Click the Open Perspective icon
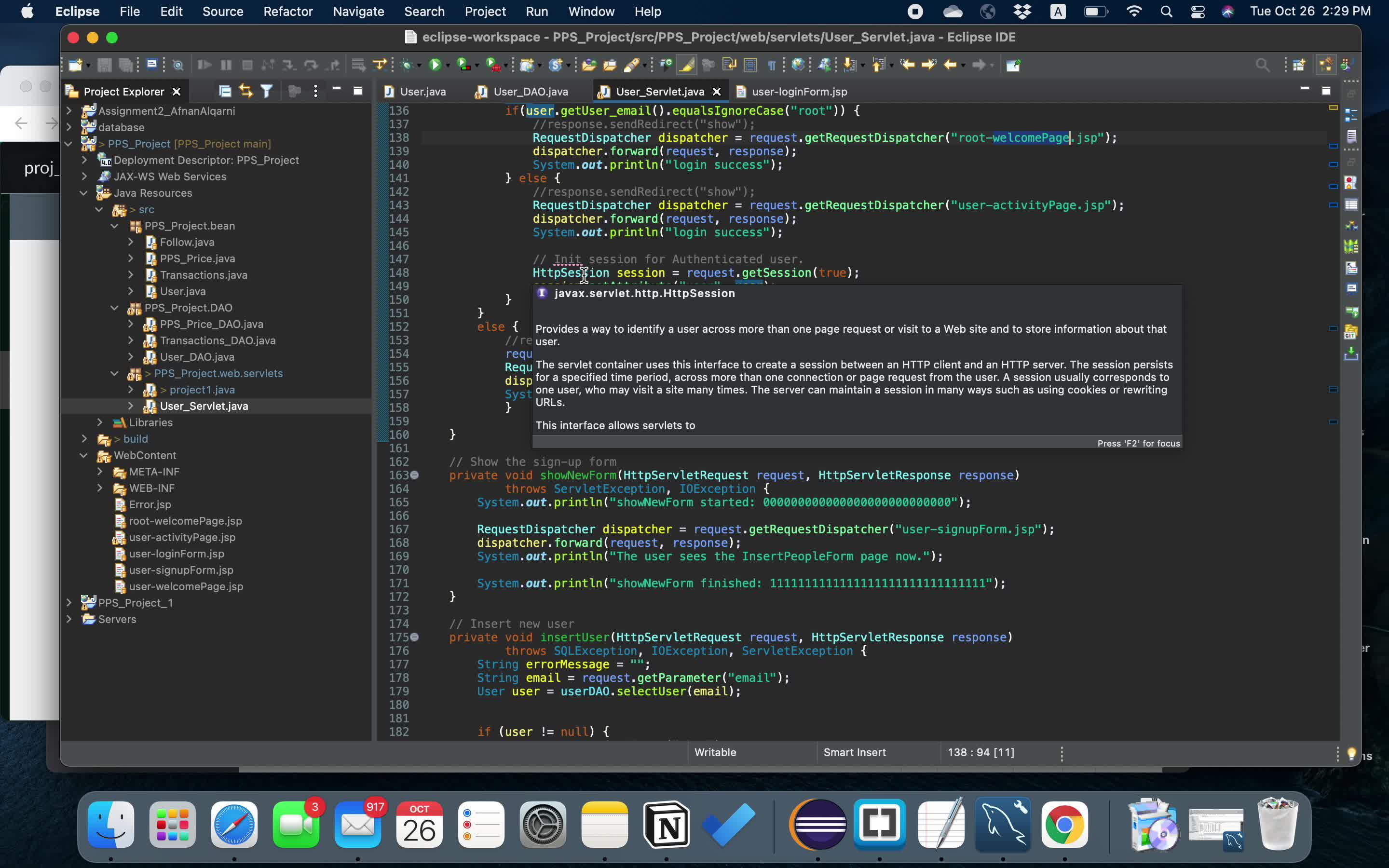The height and width of the screenshot is (868, 1389). click(1299, 65)
